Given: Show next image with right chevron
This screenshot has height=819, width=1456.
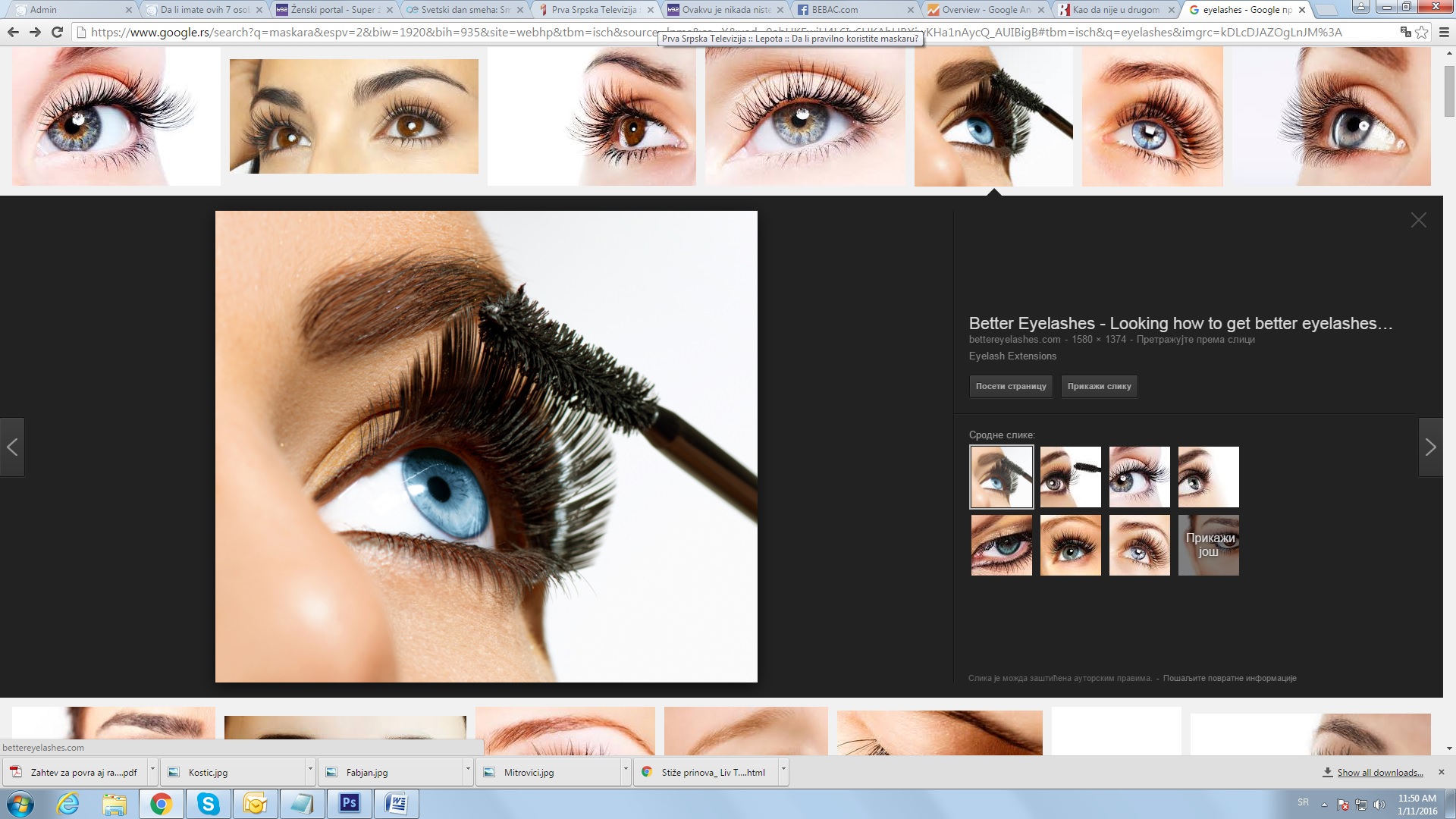Looking at the screenshot, I should (1430, 447).
